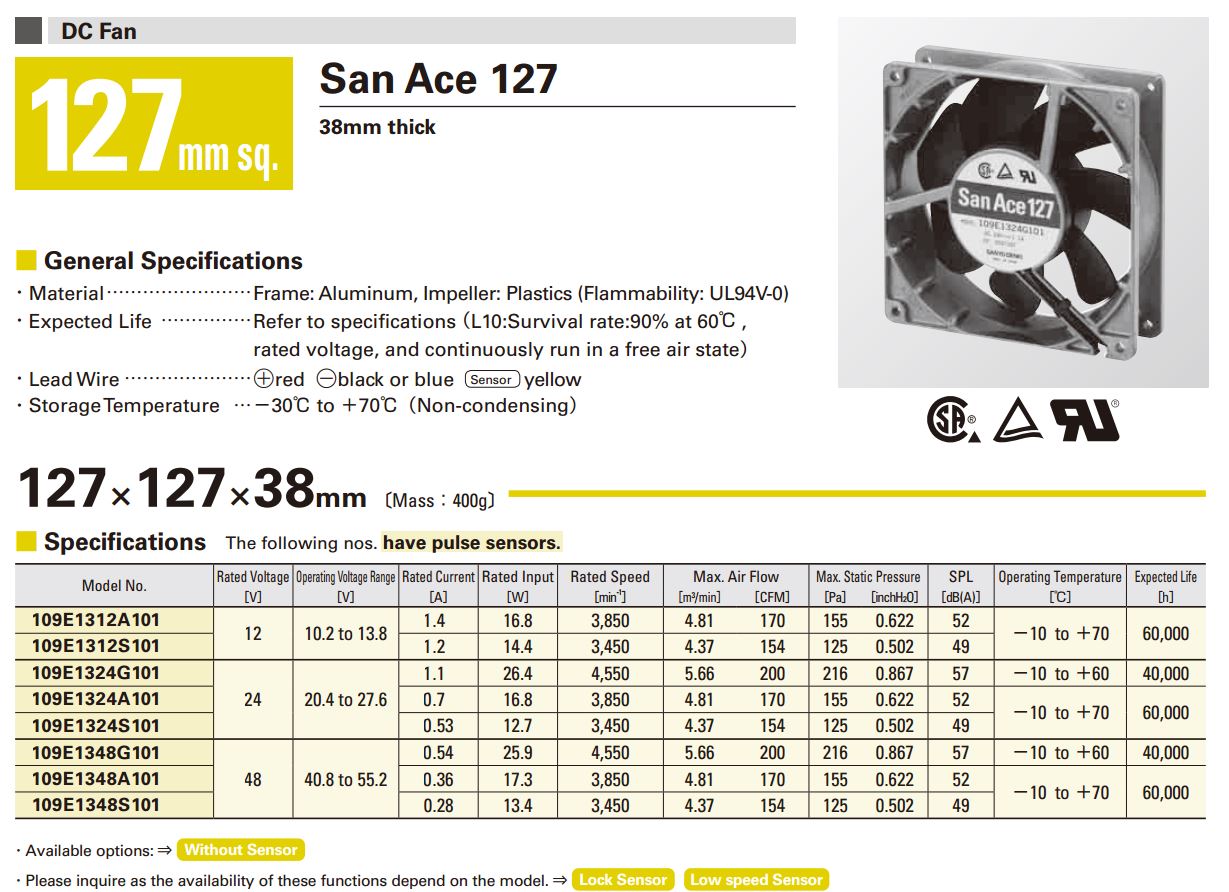Screen dimensions: 1229x892
Task: Click the 'Without Sensor' option badge
Action: [241, 850]
